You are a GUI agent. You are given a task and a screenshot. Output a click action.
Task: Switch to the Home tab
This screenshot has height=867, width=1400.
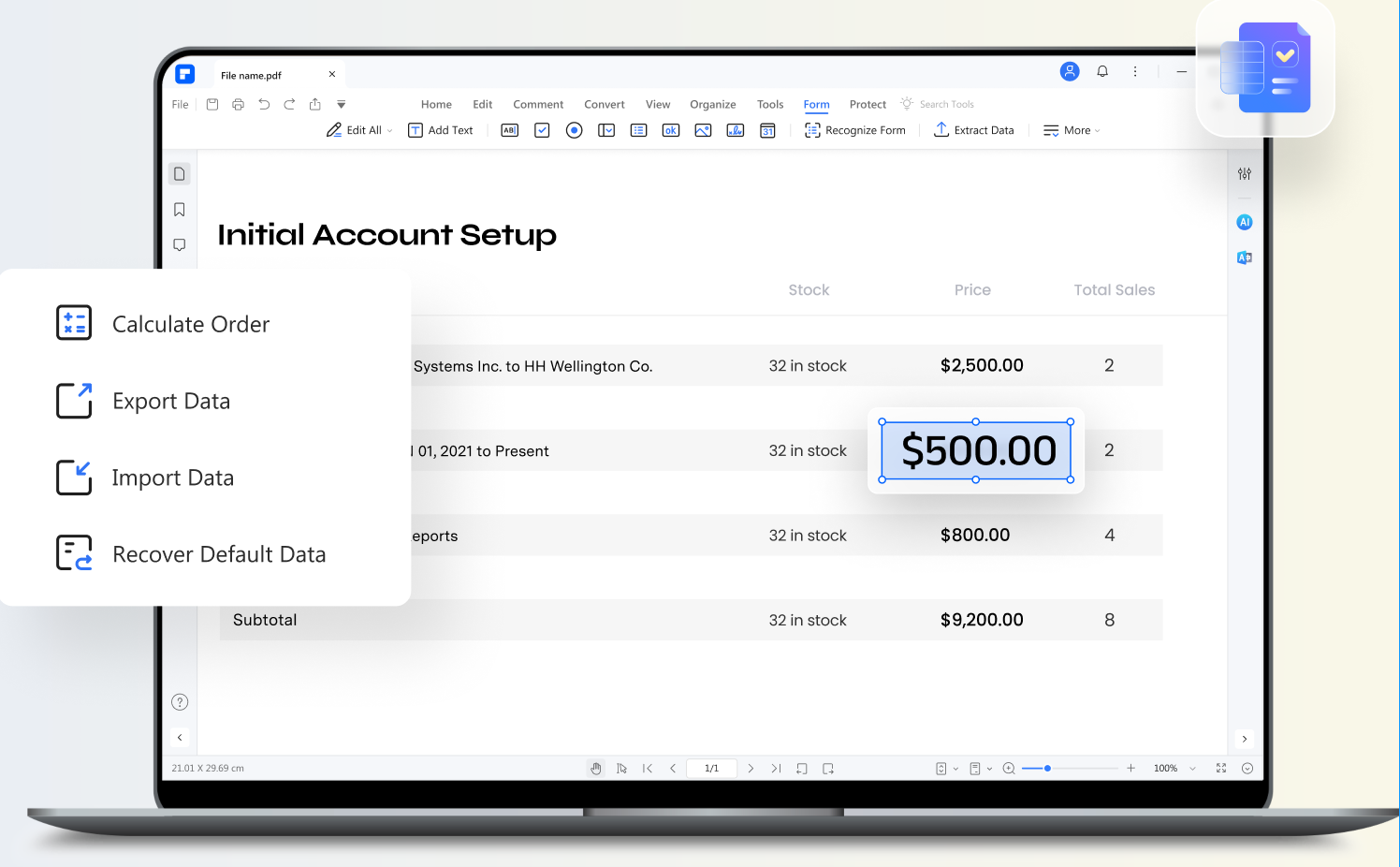click(x=436, y=105)
